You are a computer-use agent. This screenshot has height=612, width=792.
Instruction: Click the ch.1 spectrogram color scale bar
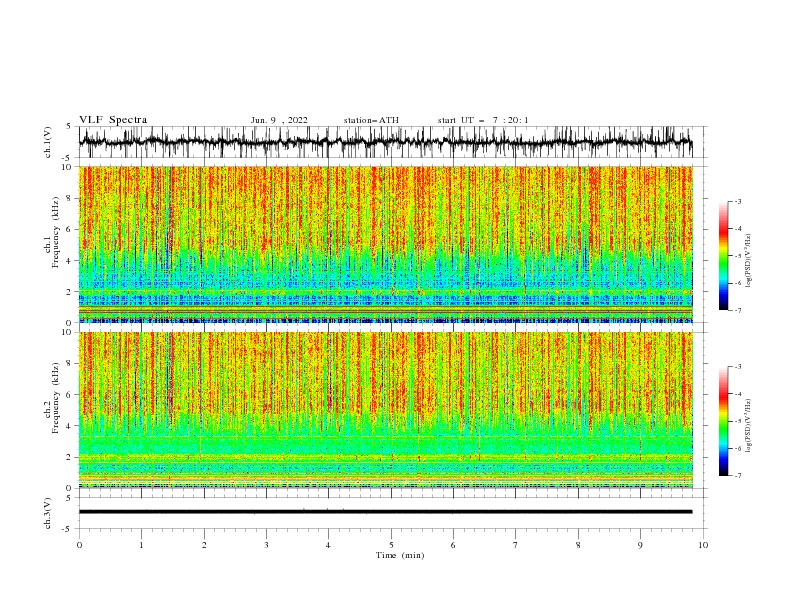723,256
